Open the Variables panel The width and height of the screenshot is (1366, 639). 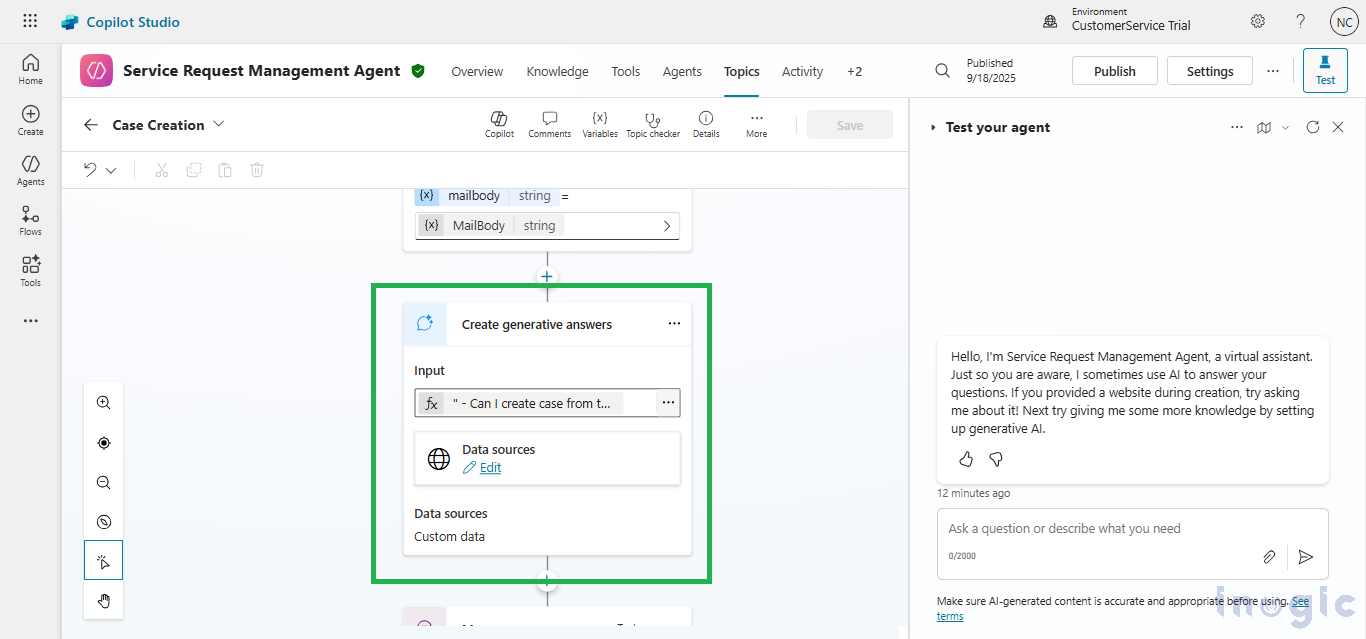[x=600, y=124]
